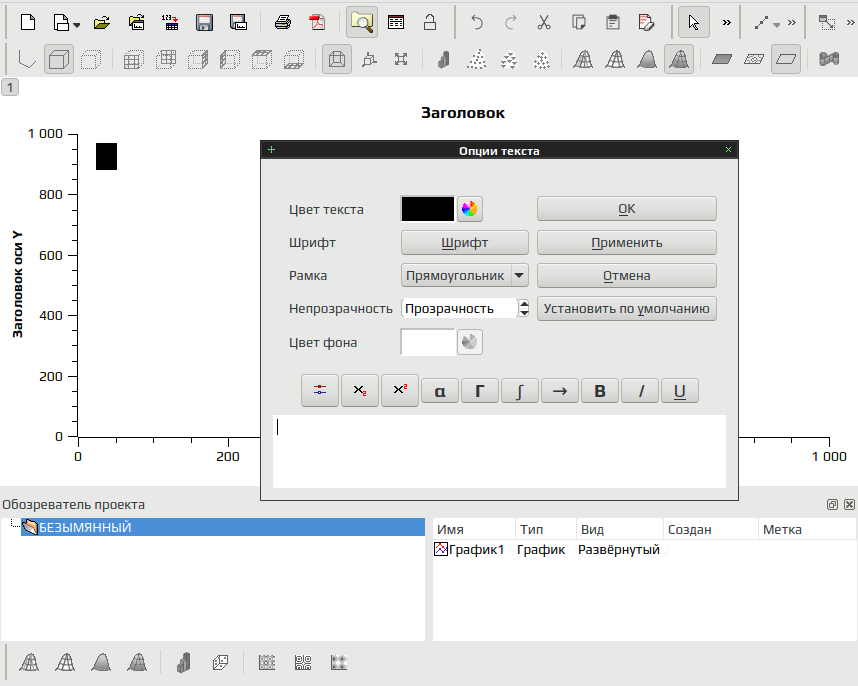
Task: Apply bold with the B button
Action: pos(600,391)
